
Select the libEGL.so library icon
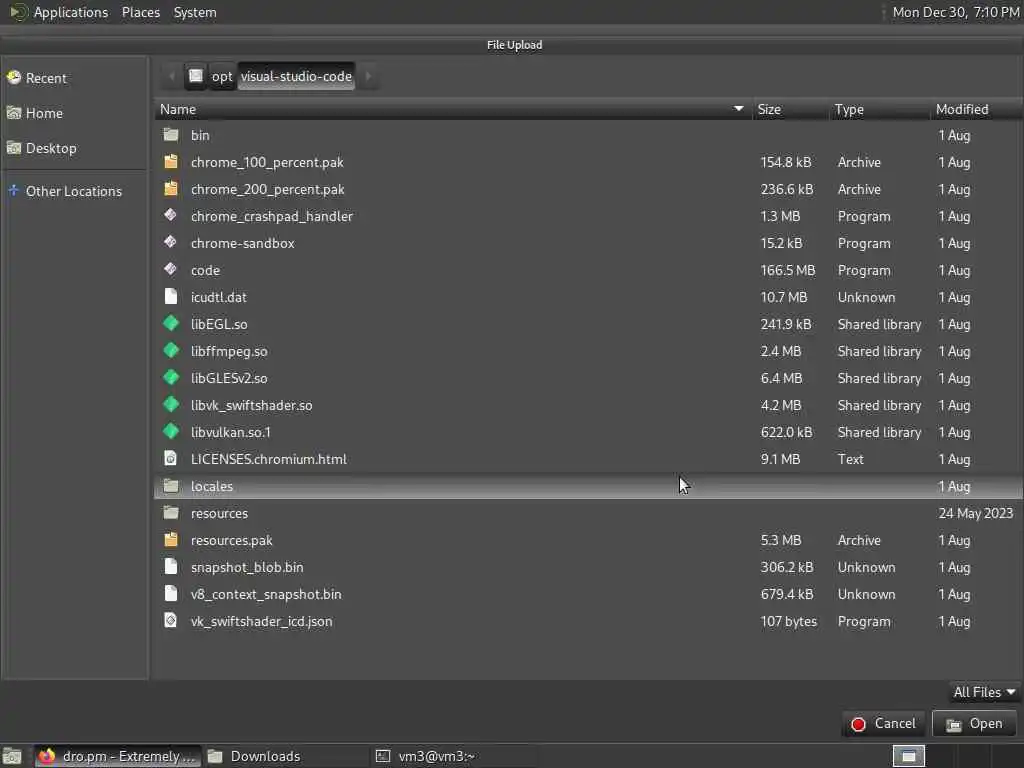pos(171,323)
